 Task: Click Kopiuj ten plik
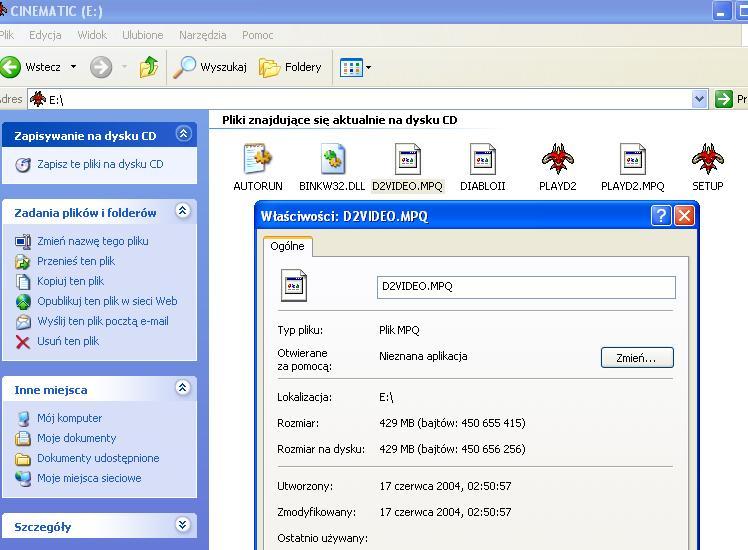(x=71, y=281)
